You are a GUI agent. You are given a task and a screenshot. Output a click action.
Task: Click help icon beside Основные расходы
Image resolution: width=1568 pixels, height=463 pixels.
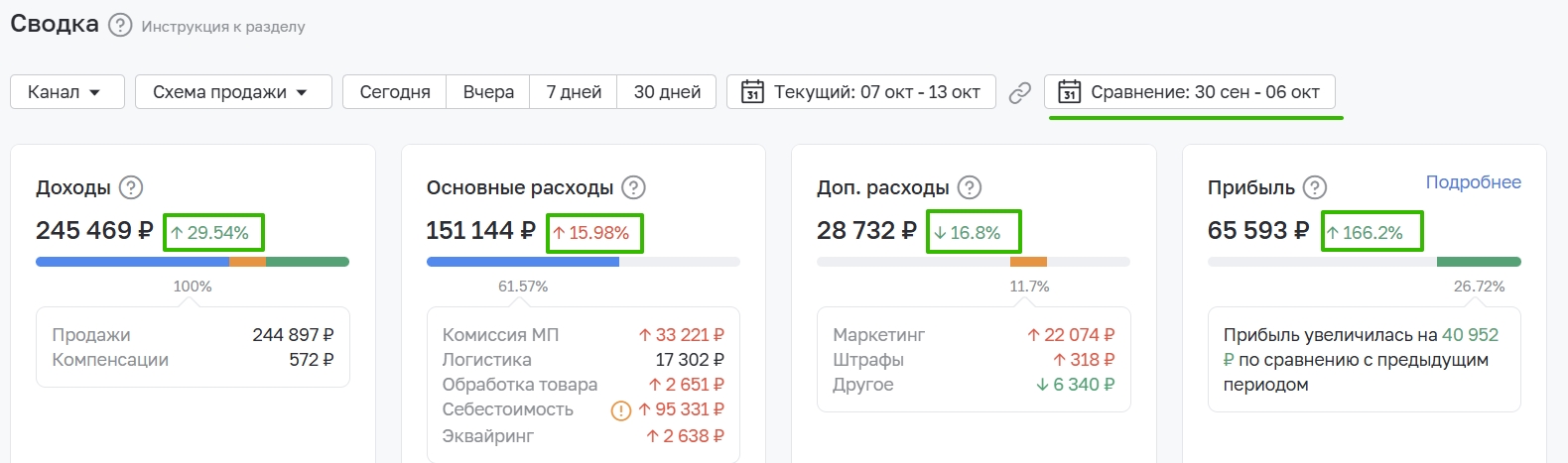(x=633, y=187)
